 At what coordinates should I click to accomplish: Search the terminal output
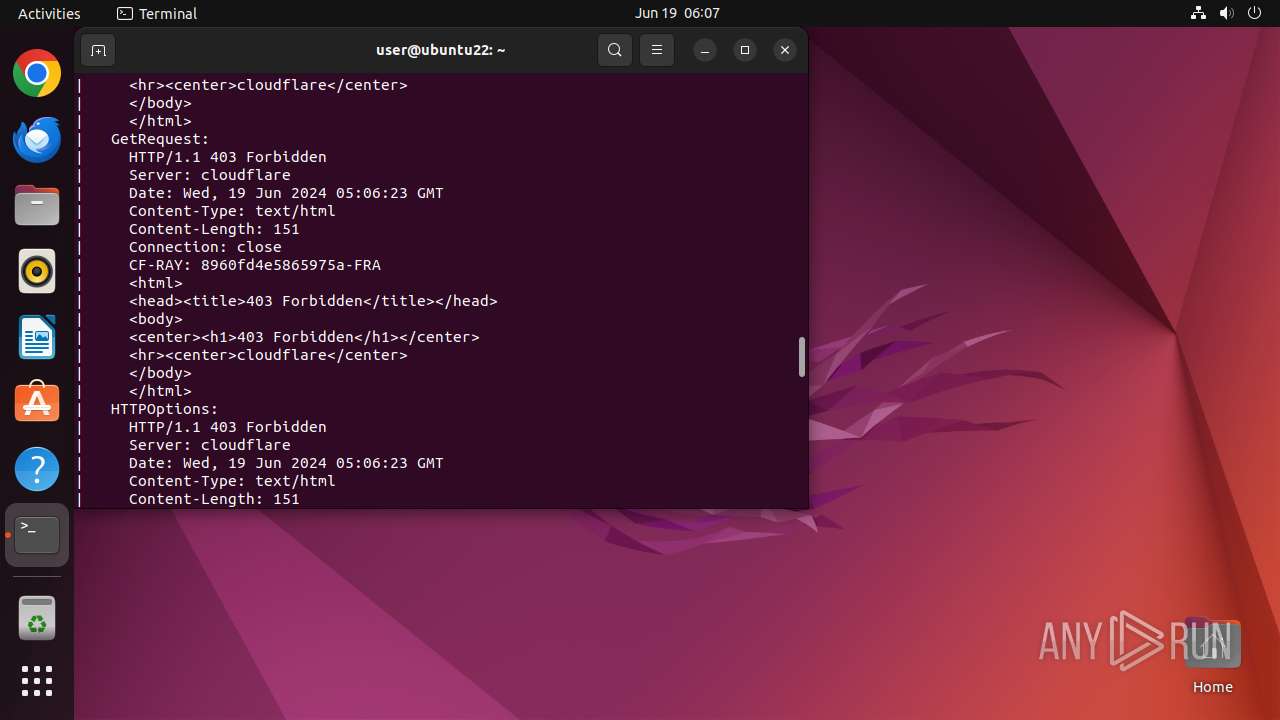tap(615, 50)
